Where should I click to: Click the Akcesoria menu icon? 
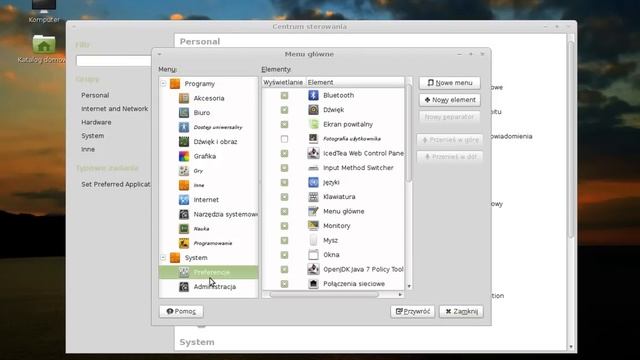184,98
